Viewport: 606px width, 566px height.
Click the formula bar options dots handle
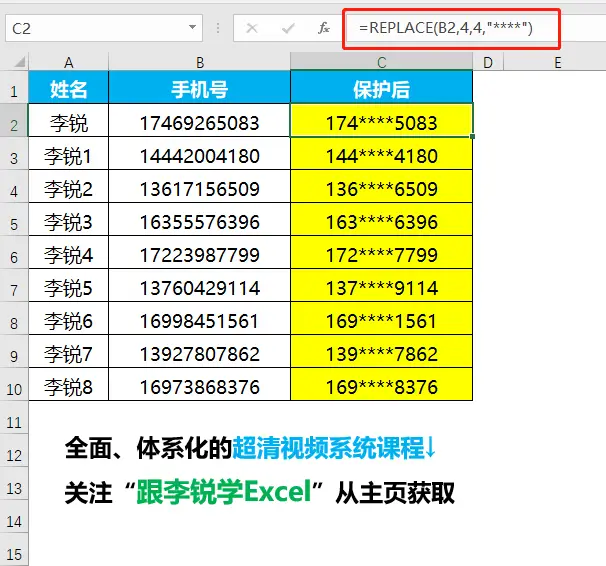[x=218, y=28]
